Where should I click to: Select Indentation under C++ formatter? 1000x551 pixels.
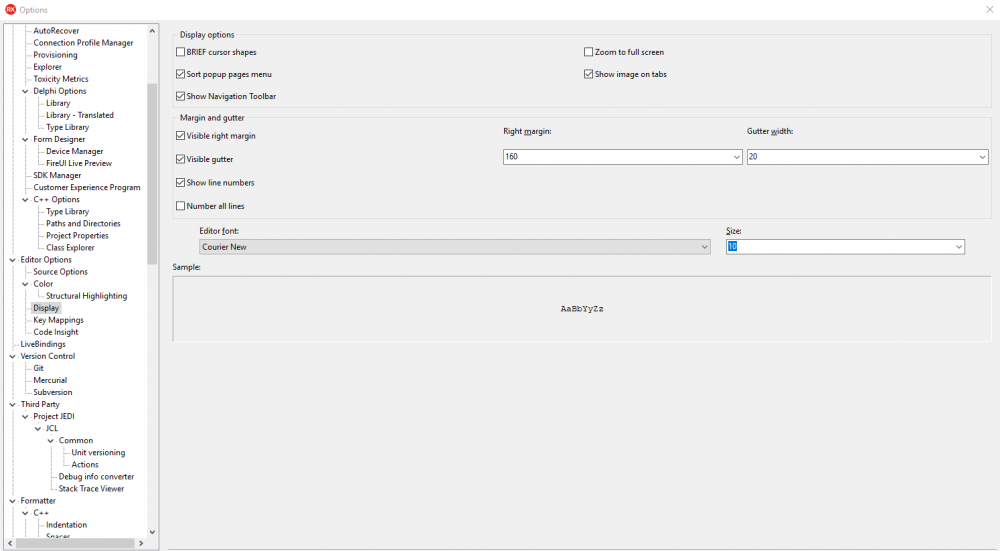pos(66,525)
